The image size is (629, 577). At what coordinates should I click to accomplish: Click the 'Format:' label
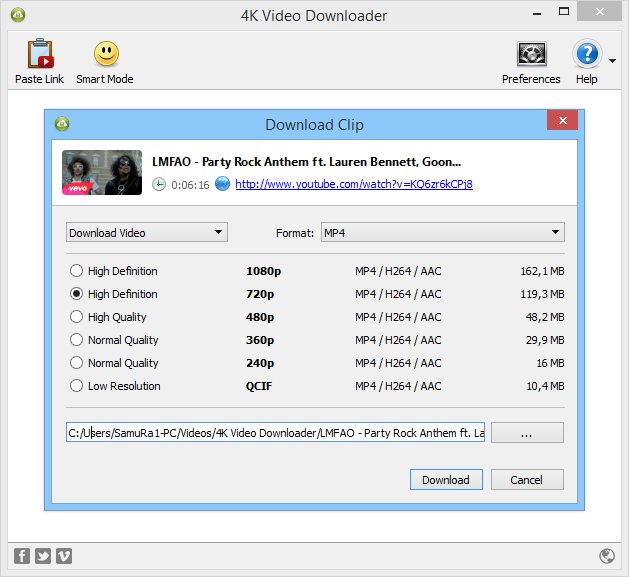click(295, 233)
